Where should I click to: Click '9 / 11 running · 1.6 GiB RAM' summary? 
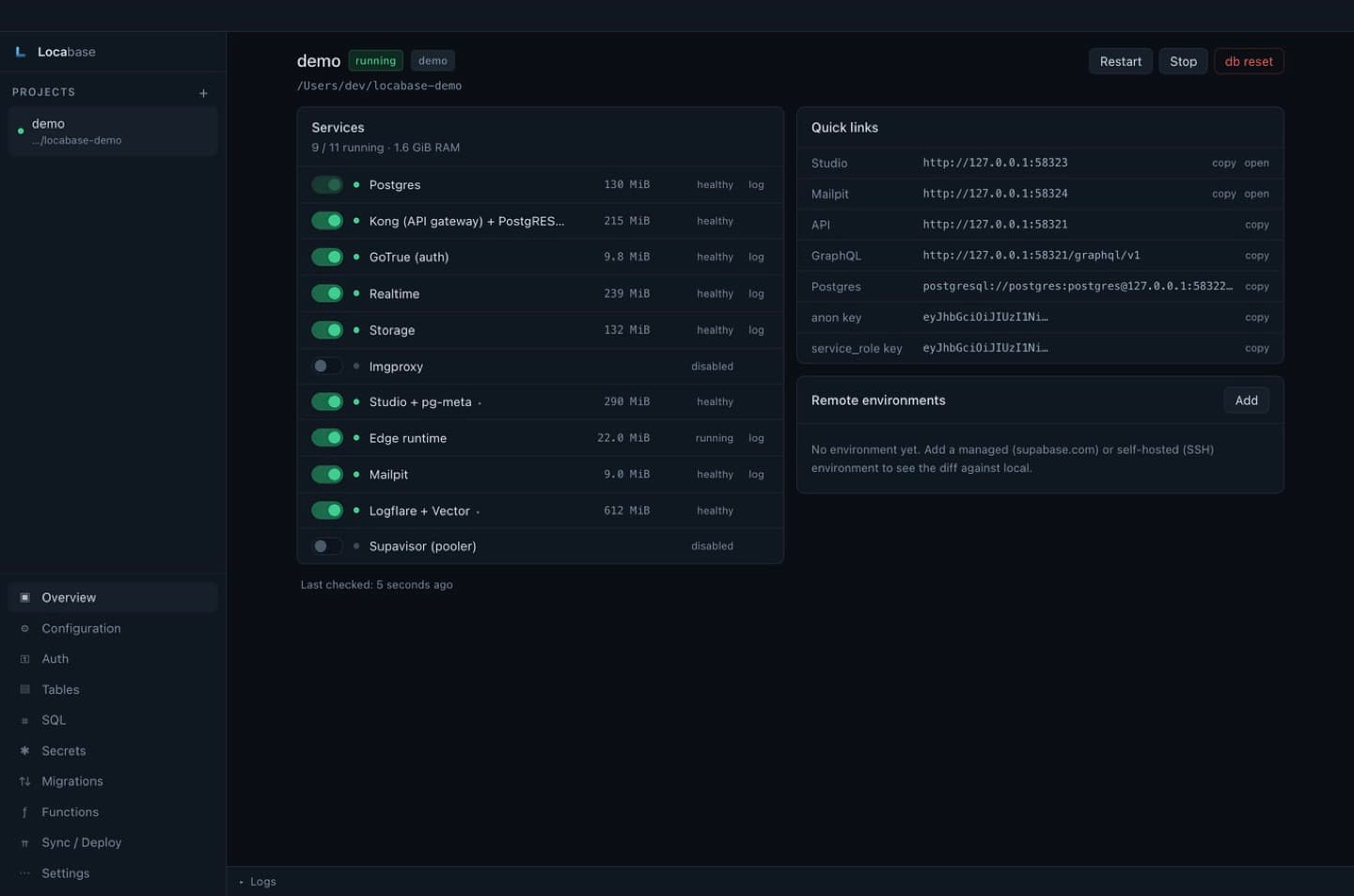pos(386,148)
